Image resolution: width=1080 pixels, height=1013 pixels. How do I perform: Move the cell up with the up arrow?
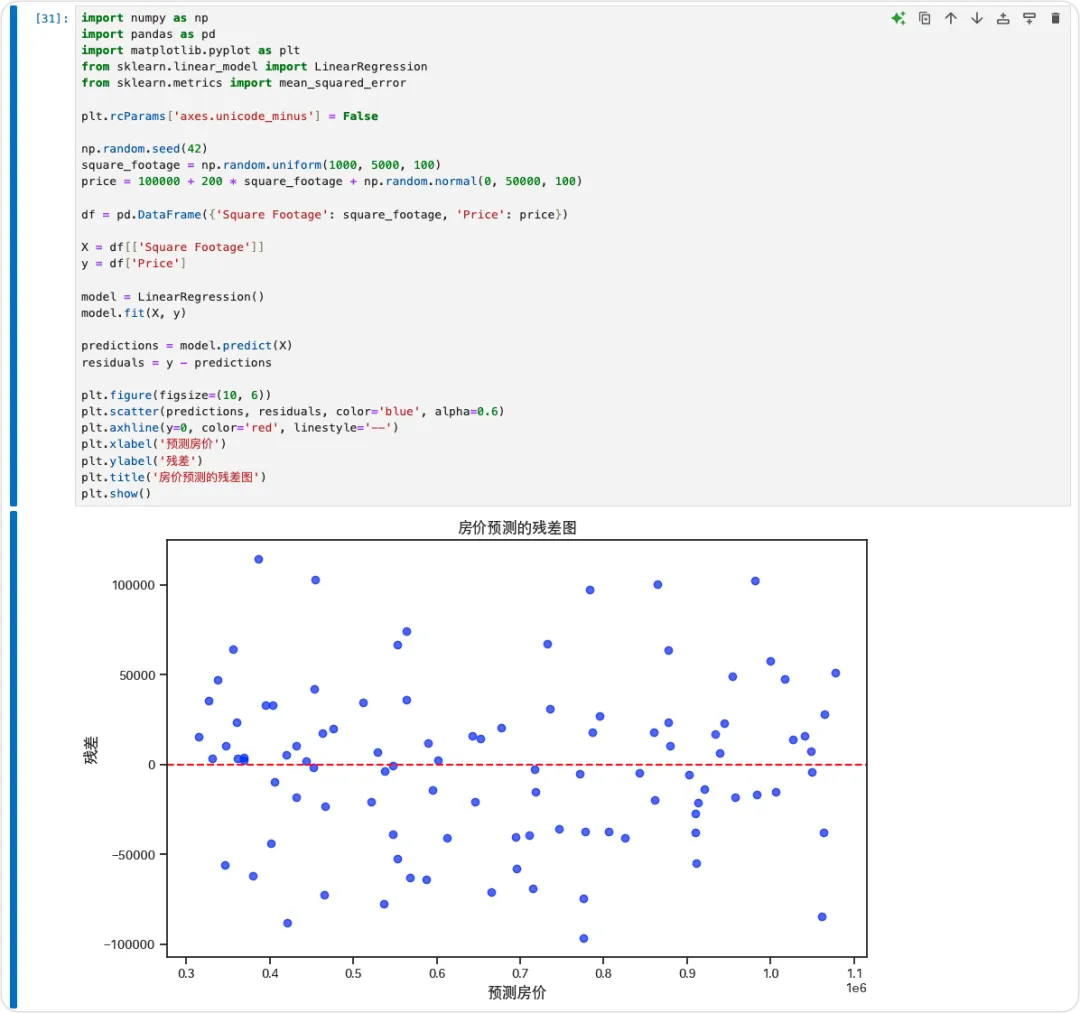(x=951, y=19)
